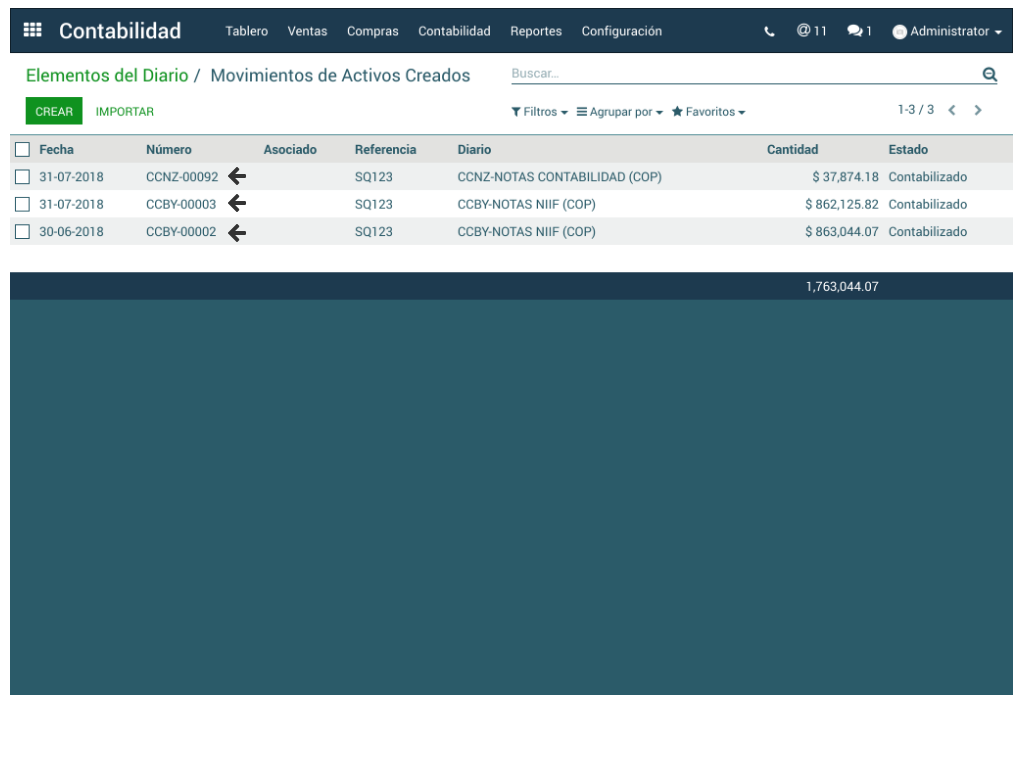Image resolution: width=1023 pixels, height=767 pixels.
Task: Click the phone icon in top bar
Action: [x=769, y=32]
